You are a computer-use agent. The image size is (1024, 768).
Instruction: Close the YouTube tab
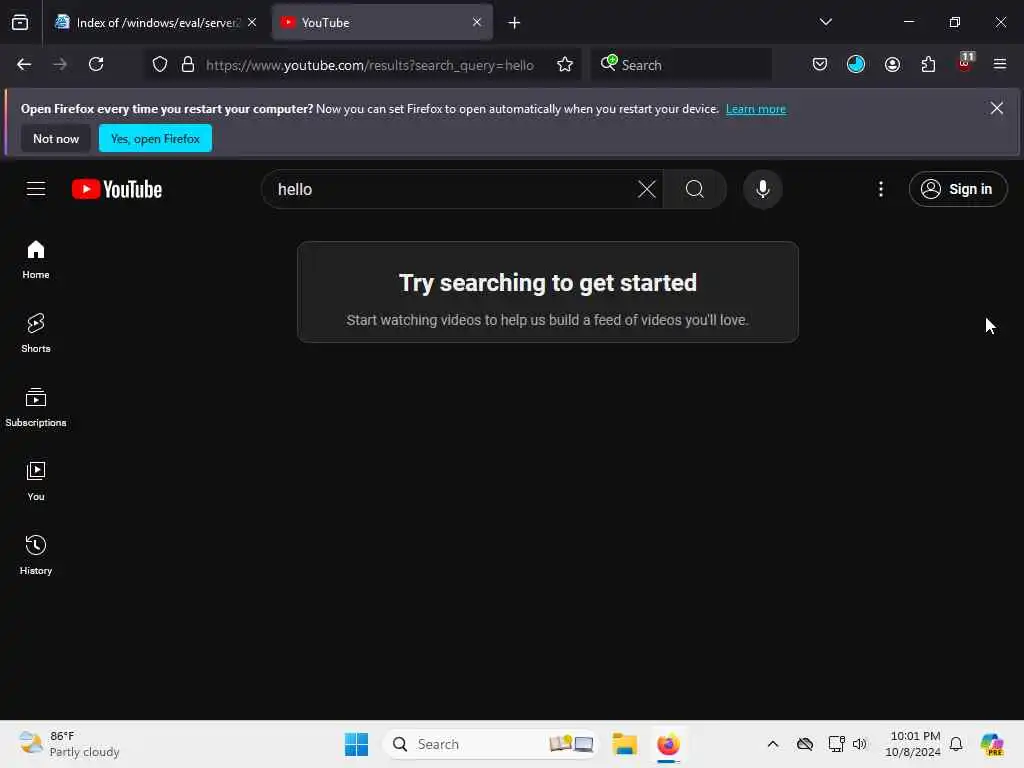477,22
